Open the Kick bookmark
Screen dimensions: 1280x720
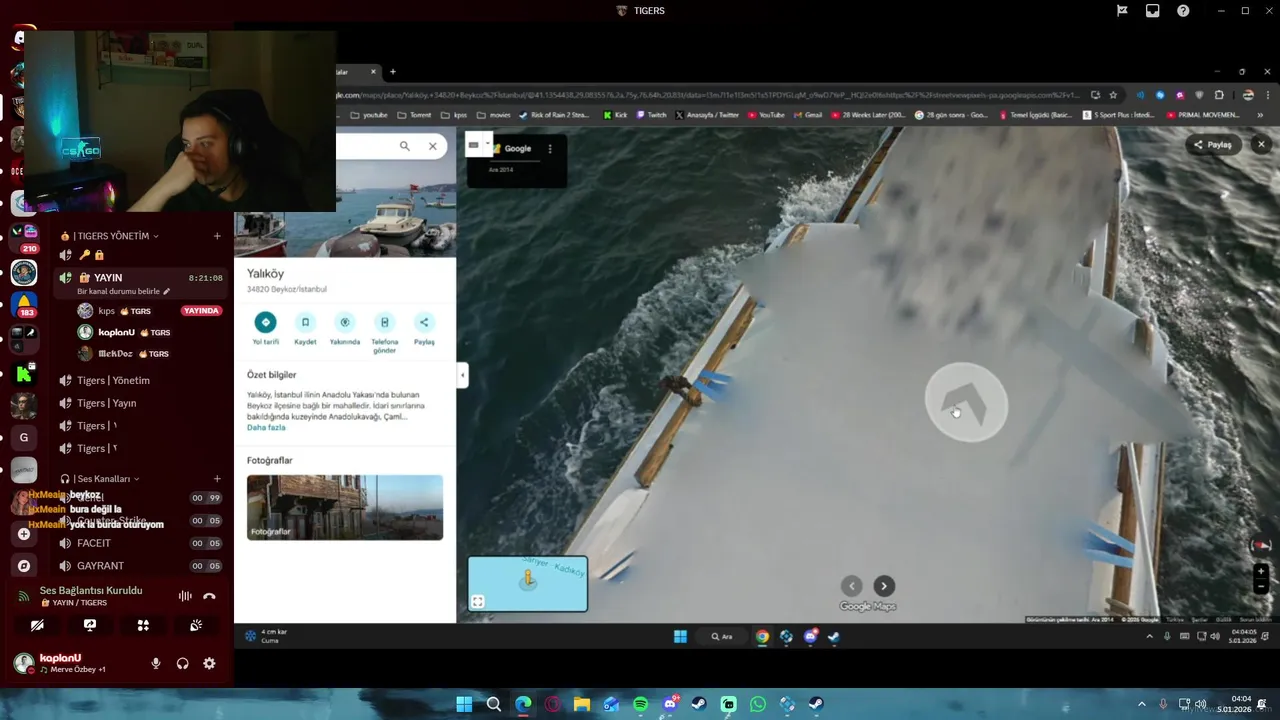pyautogui.click(x=615, y=115)
